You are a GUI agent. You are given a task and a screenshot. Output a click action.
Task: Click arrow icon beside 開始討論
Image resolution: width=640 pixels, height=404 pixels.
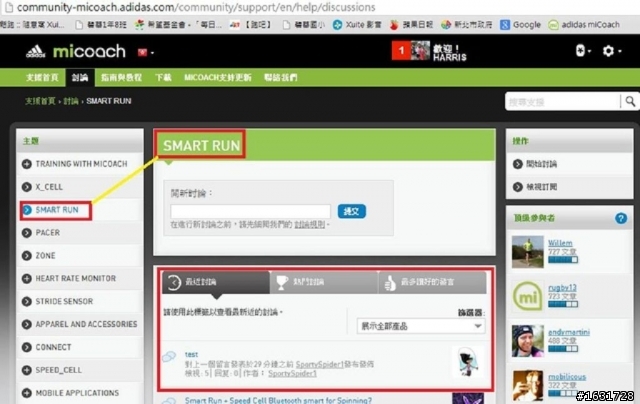tap(518, 164)
